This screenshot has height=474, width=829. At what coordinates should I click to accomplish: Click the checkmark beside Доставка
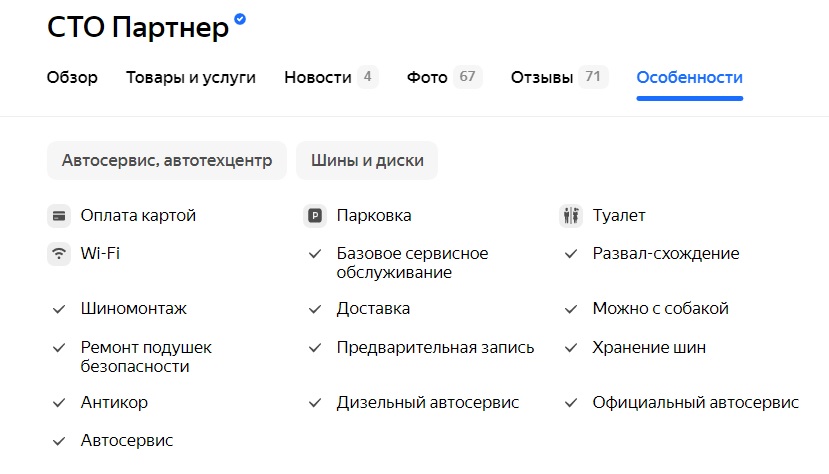[315, 309]
